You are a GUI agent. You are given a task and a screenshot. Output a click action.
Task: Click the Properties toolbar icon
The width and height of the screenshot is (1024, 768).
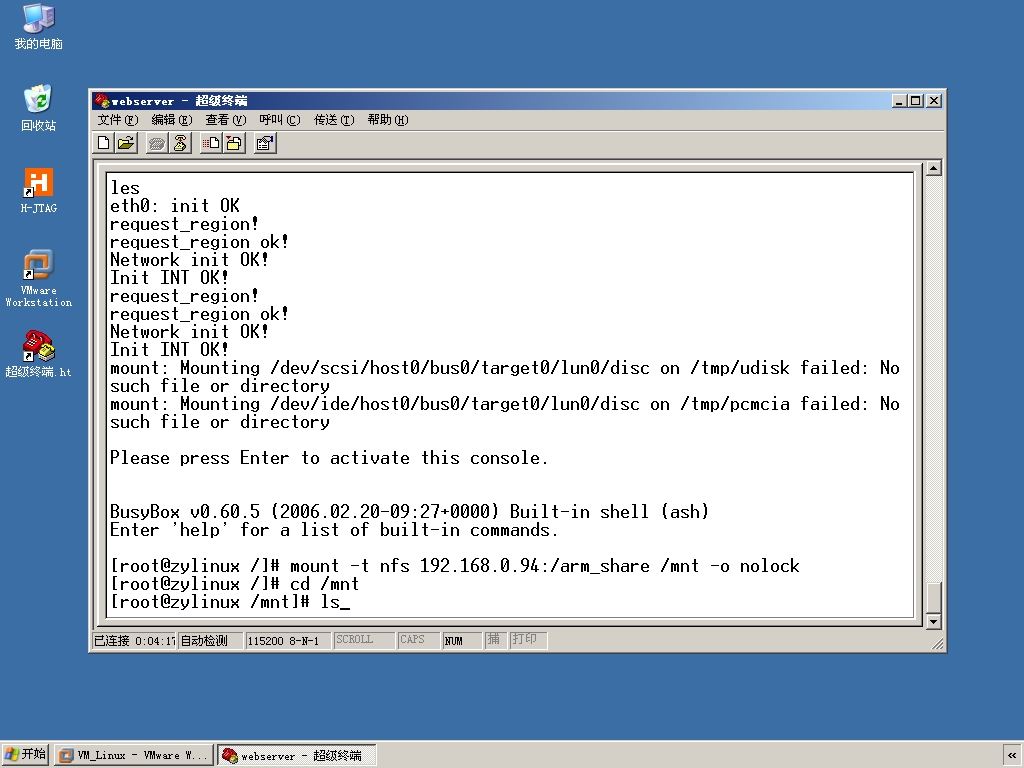tap(265, 143)
